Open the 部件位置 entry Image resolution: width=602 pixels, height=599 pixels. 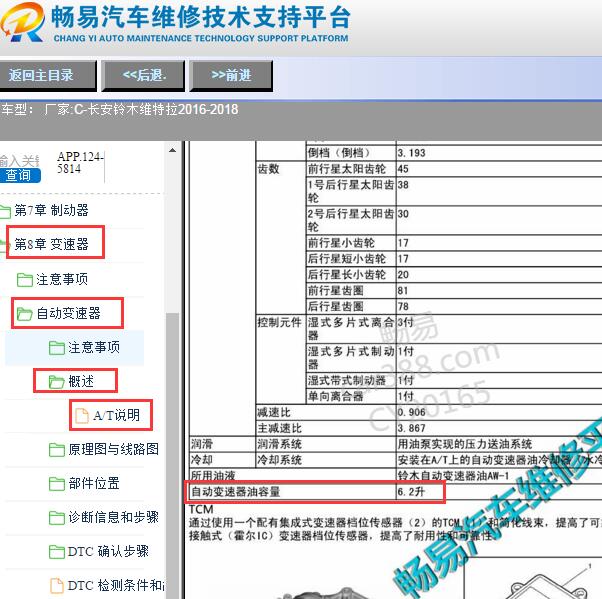(x=94, y=483)
